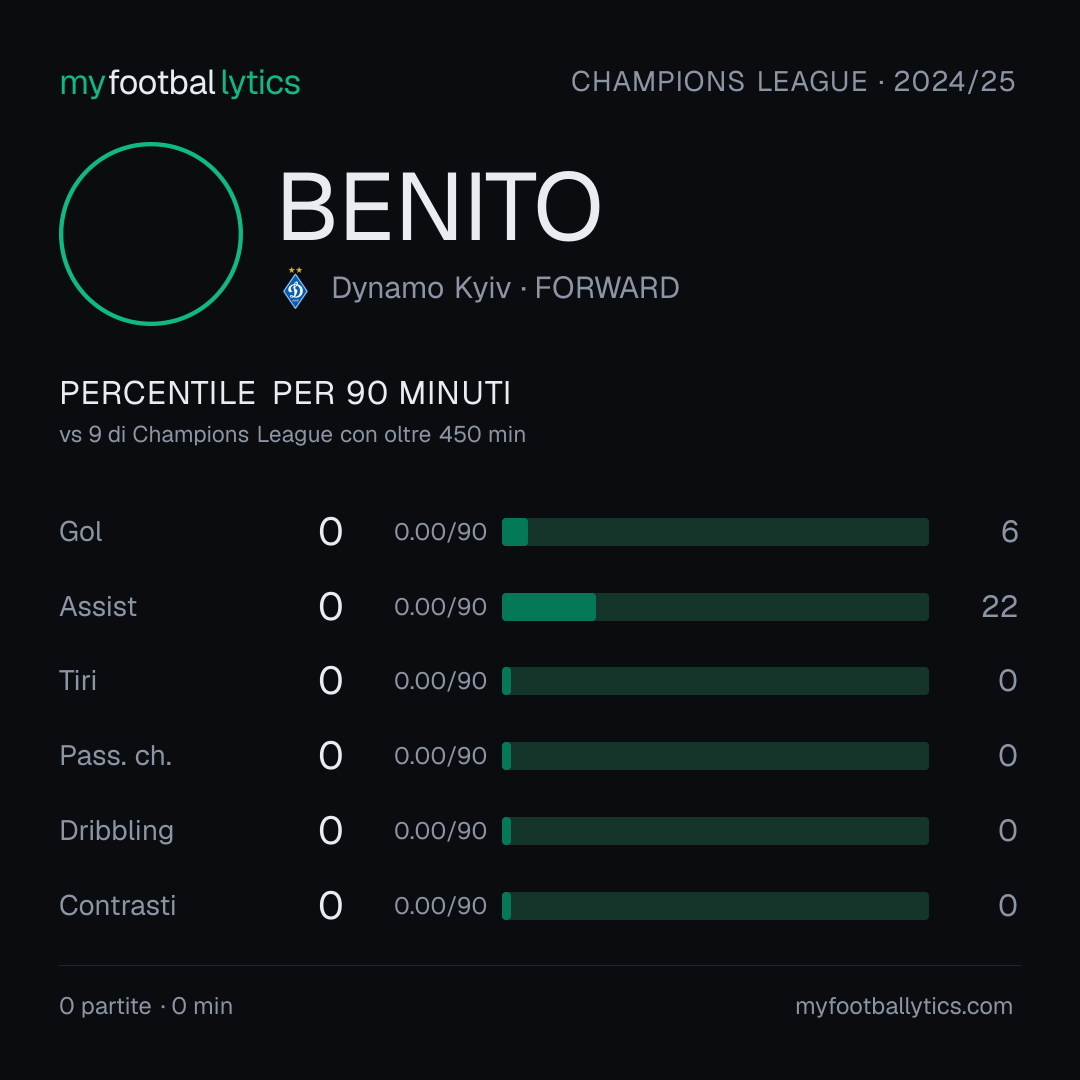Click the Dribbling percentile bar
This screenshot has height=1080, width=1080.
coord(715,831)
